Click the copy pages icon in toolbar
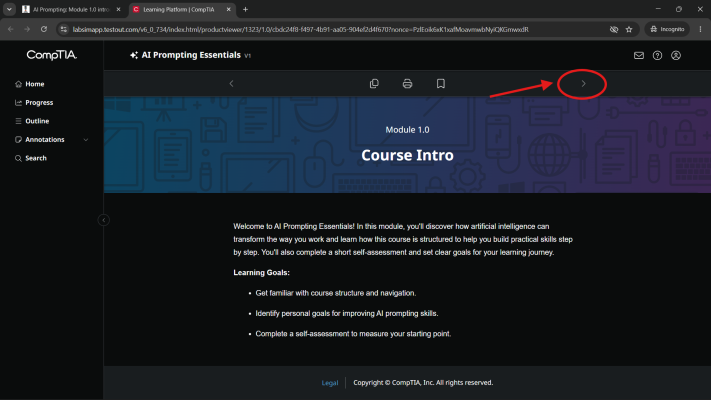The height and width of the screenshot is (400, 711). (374, 83)
